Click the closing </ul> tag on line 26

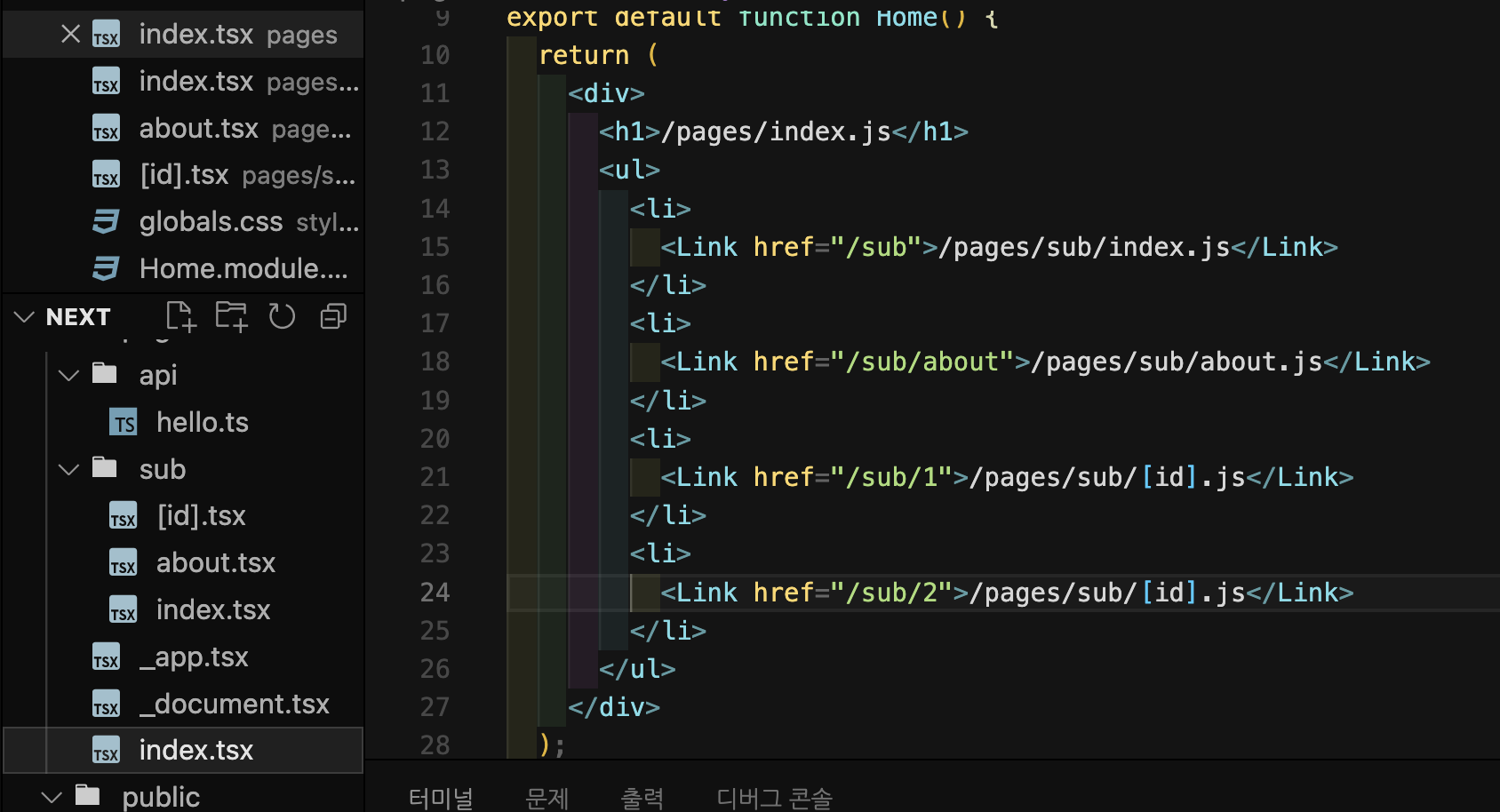click(x=637, y=669)
